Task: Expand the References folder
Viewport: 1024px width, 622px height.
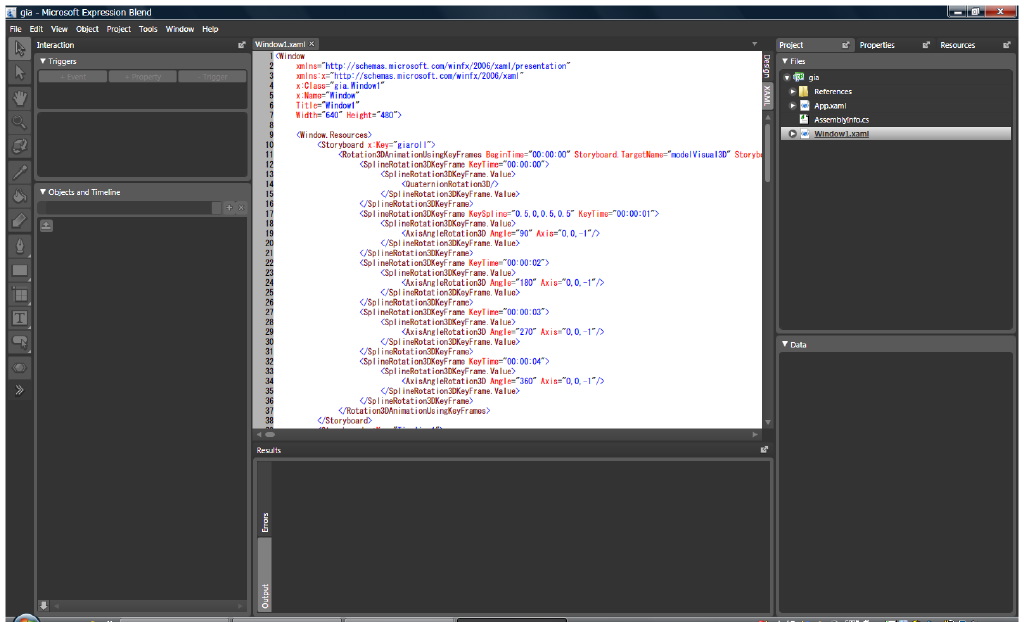Action: pos(793,91)
